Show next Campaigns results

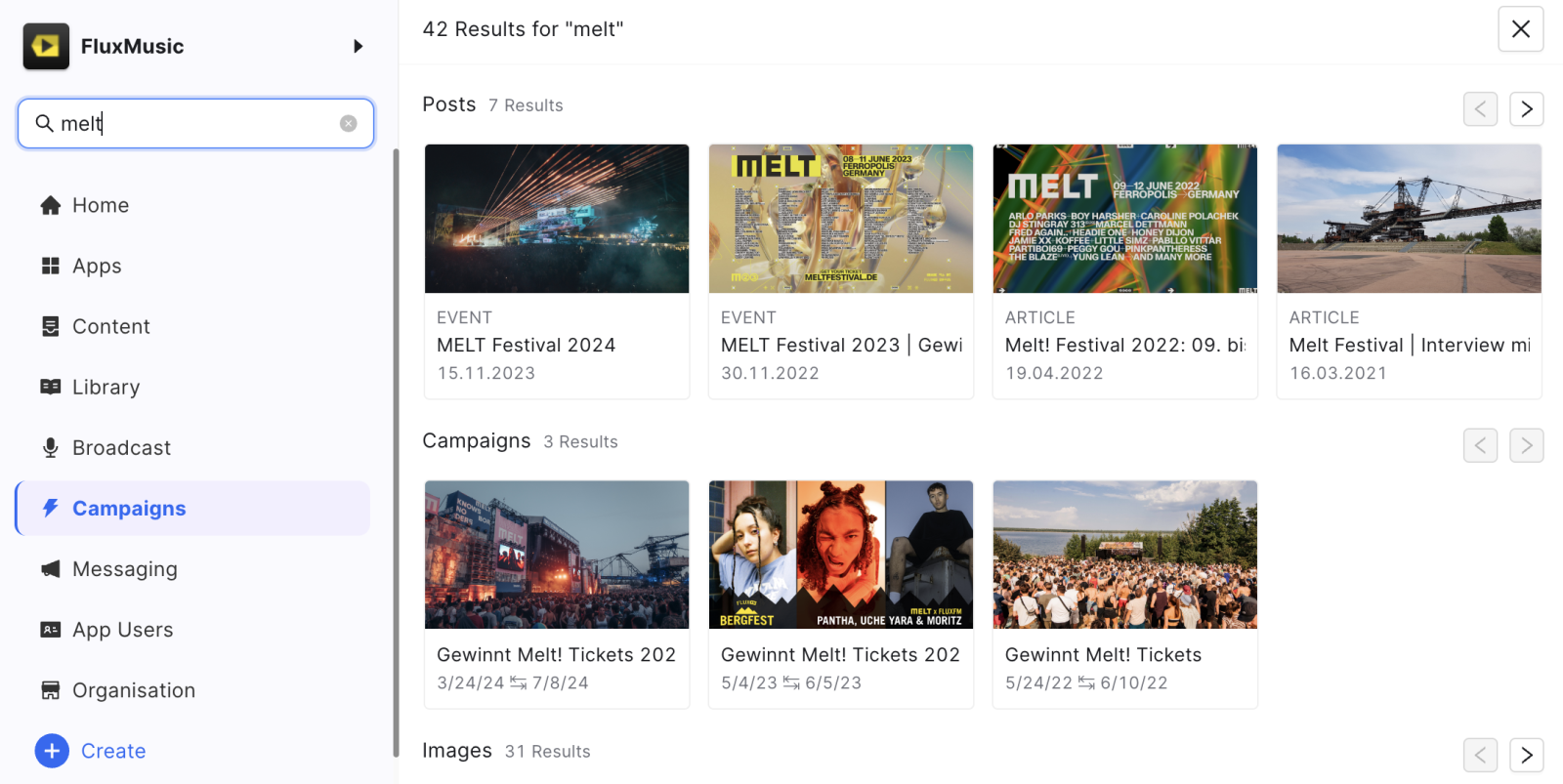pyautogui.click(x=1527, y=445)
